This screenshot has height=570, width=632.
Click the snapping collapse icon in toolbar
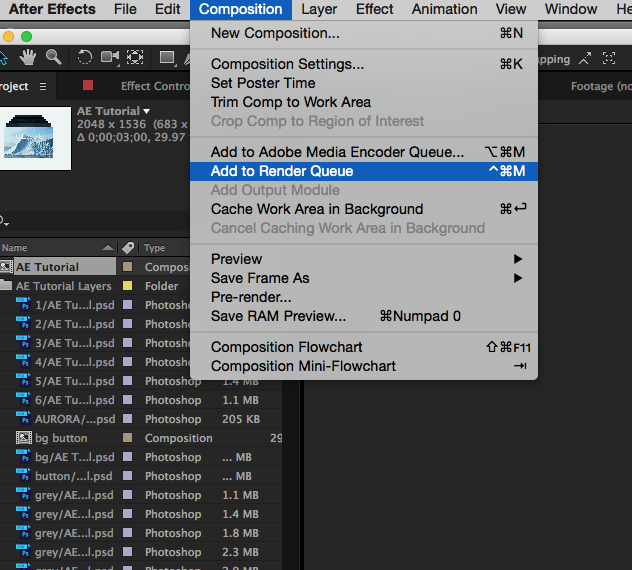585,58
